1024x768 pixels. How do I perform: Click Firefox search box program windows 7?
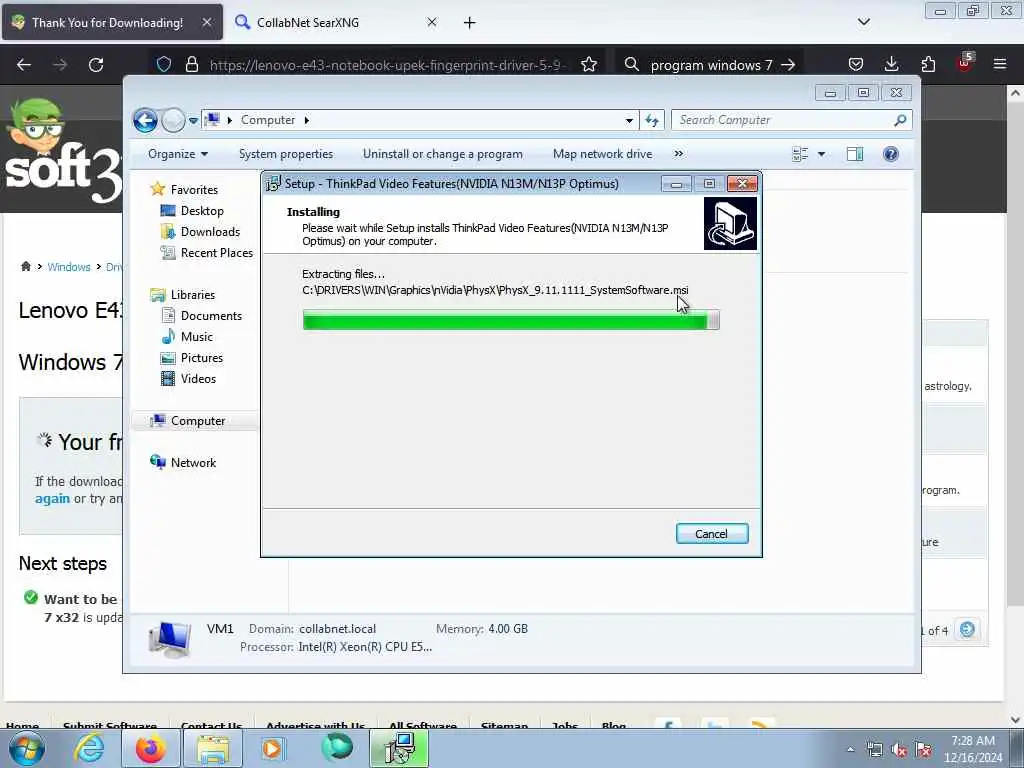(711, 65)
